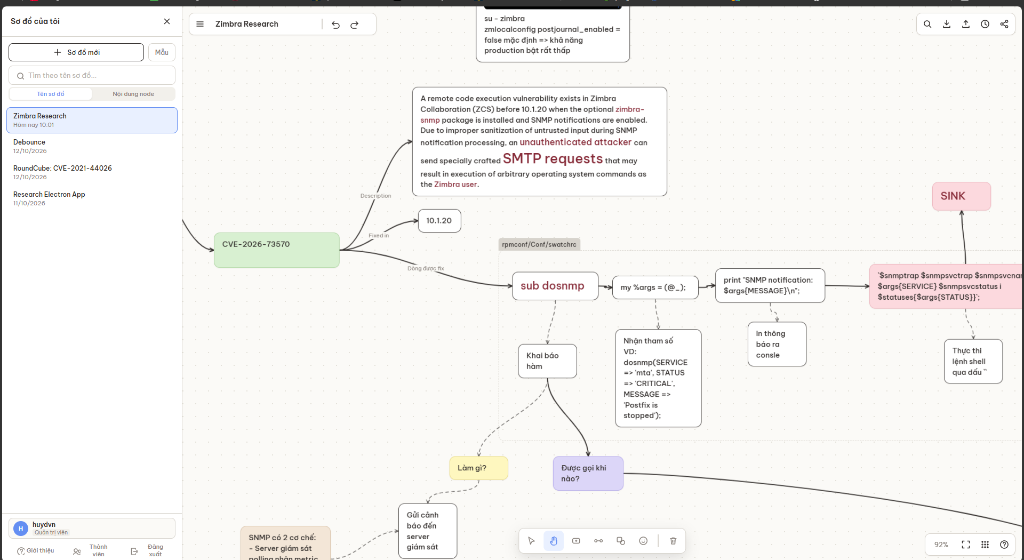Click the download icon in top-right toolbar
This screenshot has width=1024, height=560.
pyautogui.click(x=946, y=24)
